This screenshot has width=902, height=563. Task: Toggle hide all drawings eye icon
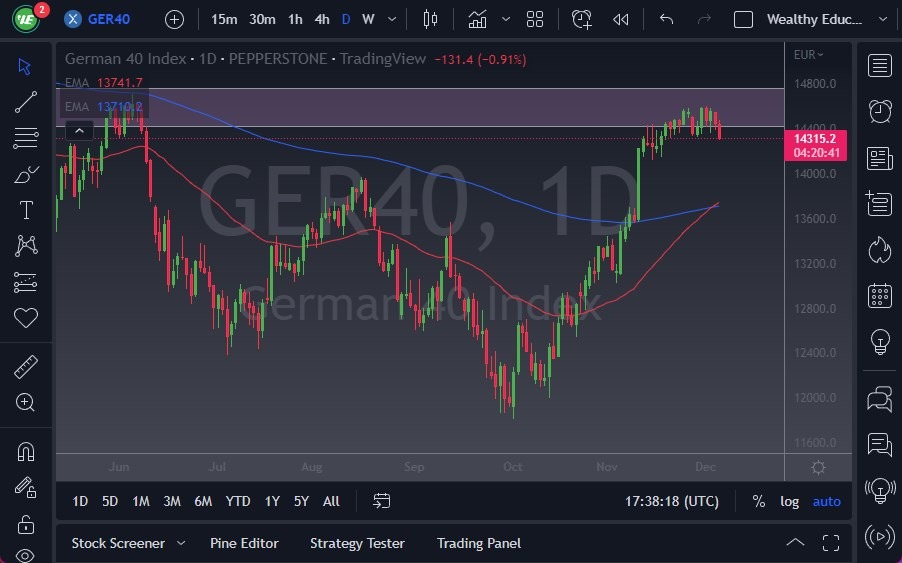(x=25, y=555)
